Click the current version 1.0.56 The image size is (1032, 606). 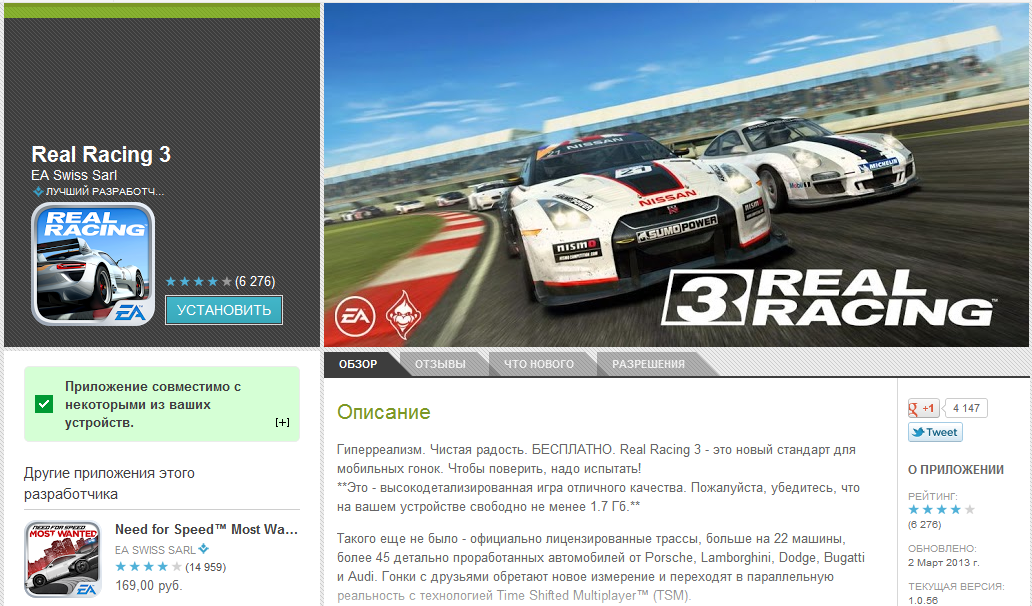[923, 600]
